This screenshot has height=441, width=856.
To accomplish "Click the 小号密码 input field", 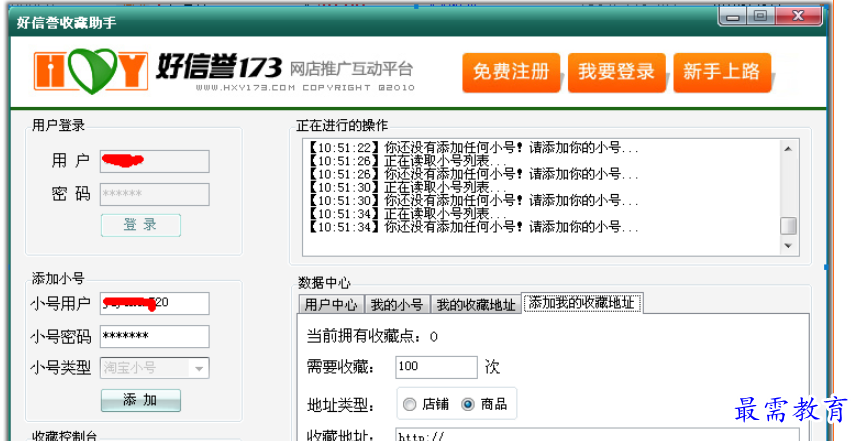I will coord(154,336).
